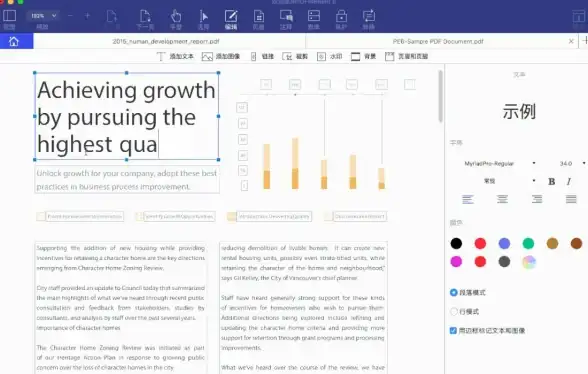Viewport: 588px width, 374px height.
Task: Select paragraph mode (段落模式) radio button
Action: tap(453, 292)
